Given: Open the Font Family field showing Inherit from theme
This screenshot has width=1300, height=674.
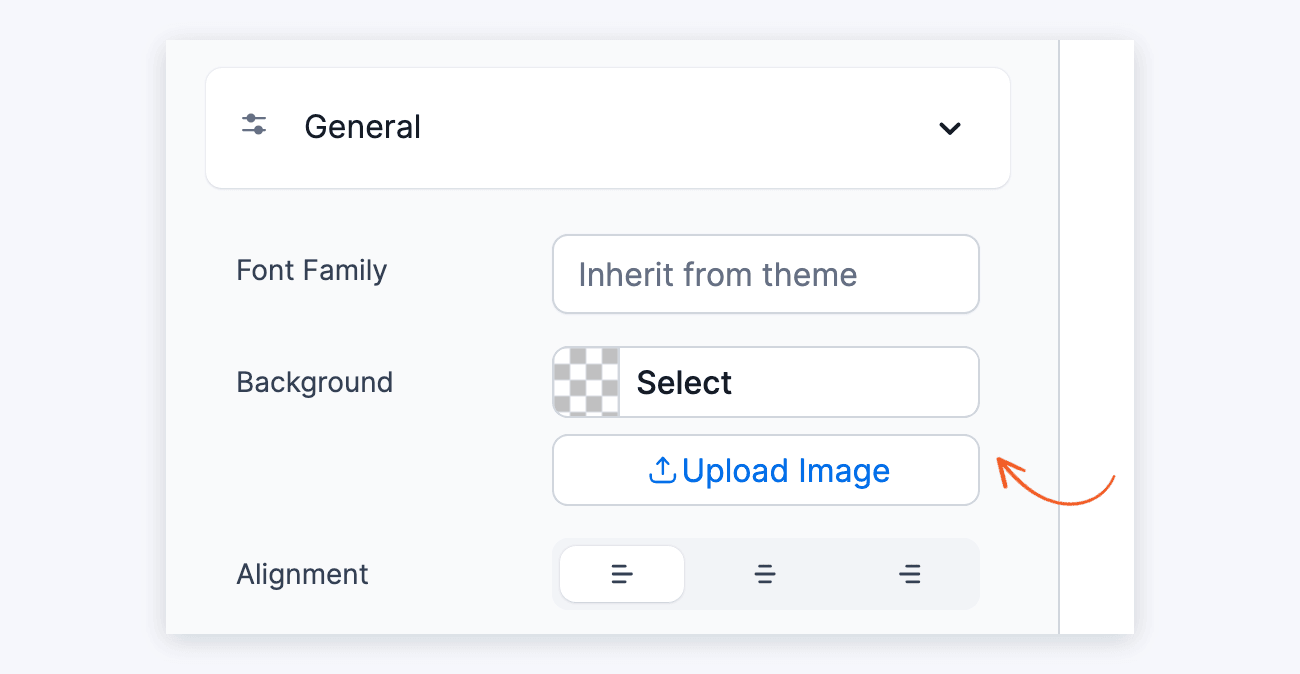Looking at the screenshot, I should 766,274.
